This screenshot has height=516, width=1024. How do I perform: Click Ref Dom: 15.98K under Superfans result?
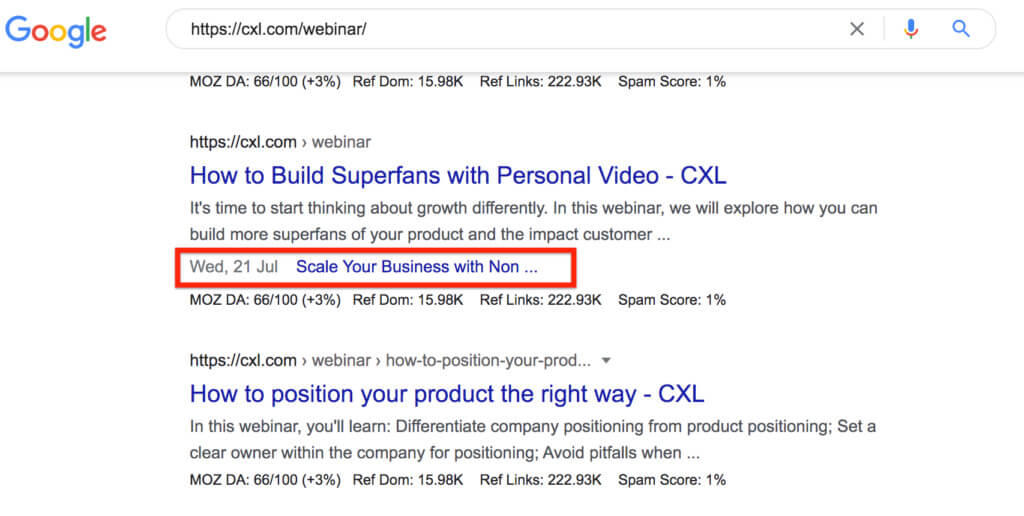[408, 300]
